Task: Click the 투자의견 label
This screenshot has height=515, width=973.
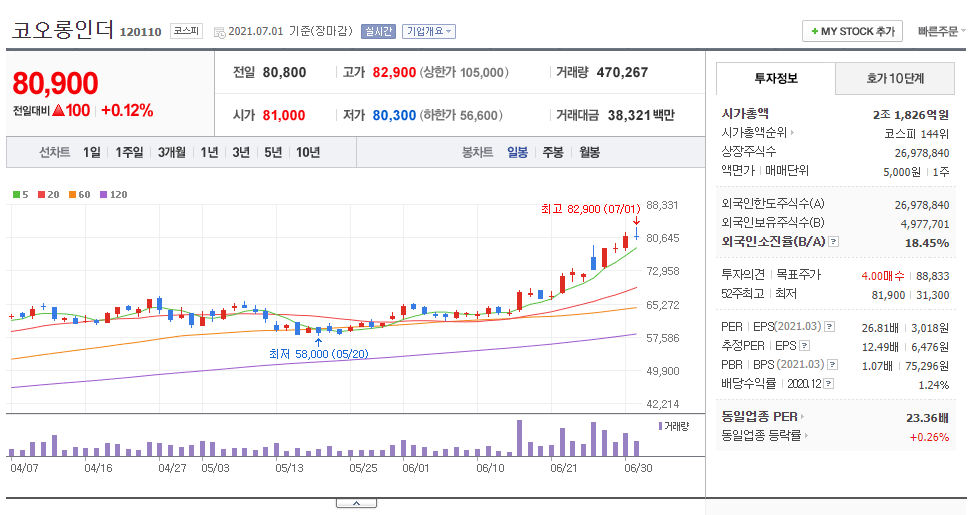Action: point(743,274)
